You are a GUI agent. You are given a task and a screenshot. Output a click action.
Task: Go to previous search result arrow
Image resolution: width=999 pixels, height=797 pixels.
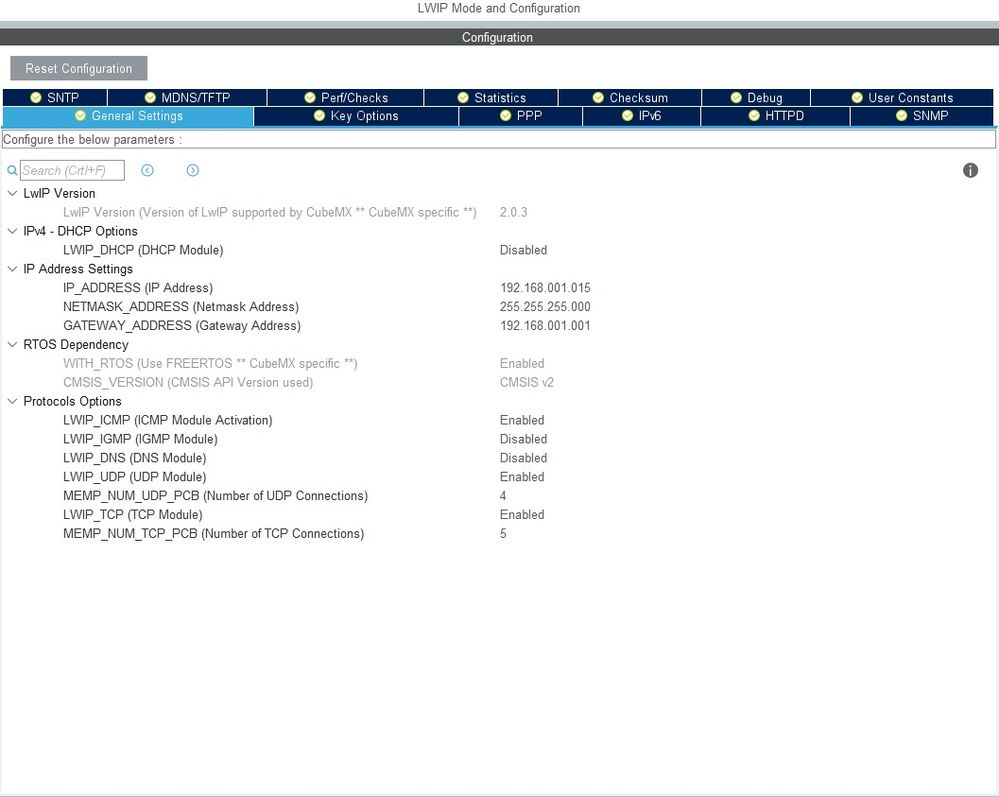(x=147, y=170)
